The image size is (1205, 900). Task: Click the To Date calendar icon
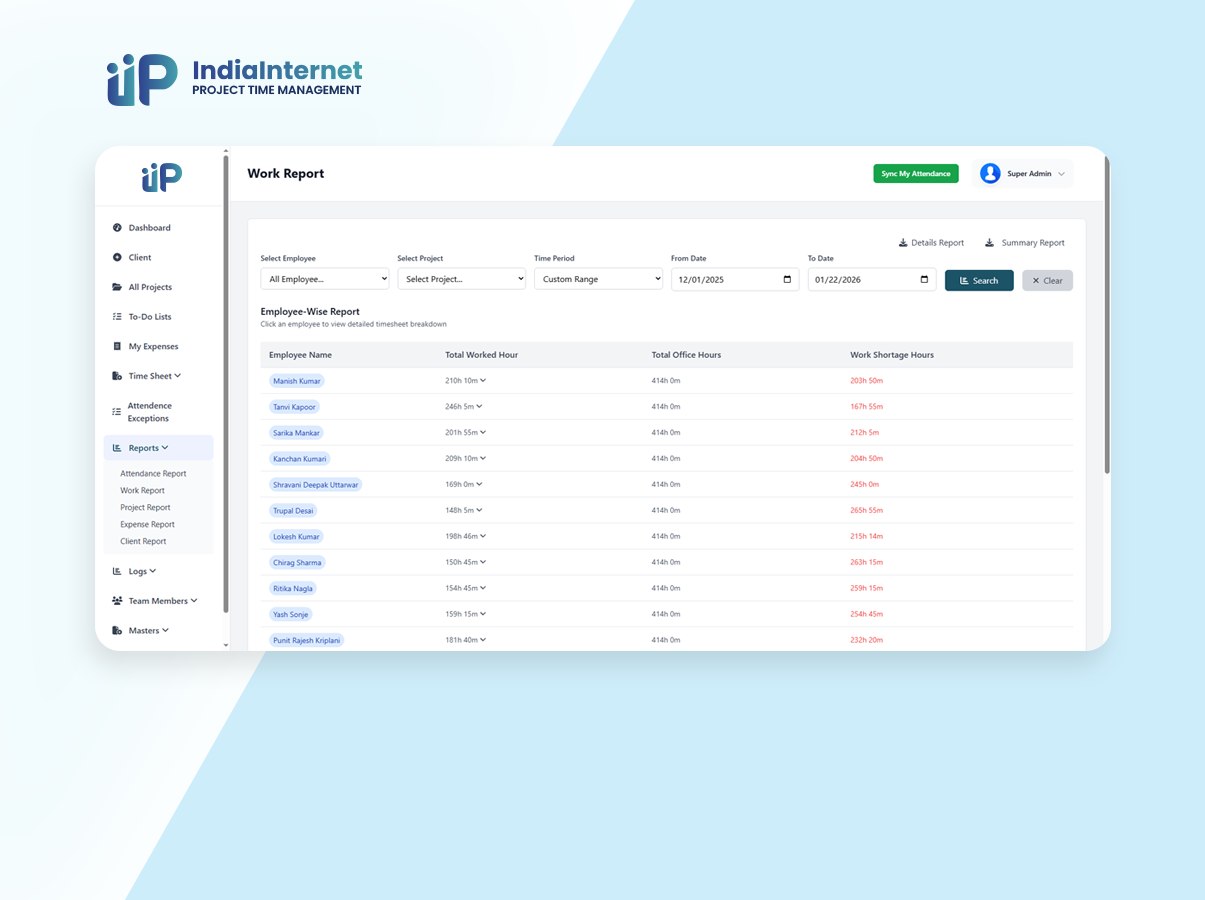tap(924, 280)
